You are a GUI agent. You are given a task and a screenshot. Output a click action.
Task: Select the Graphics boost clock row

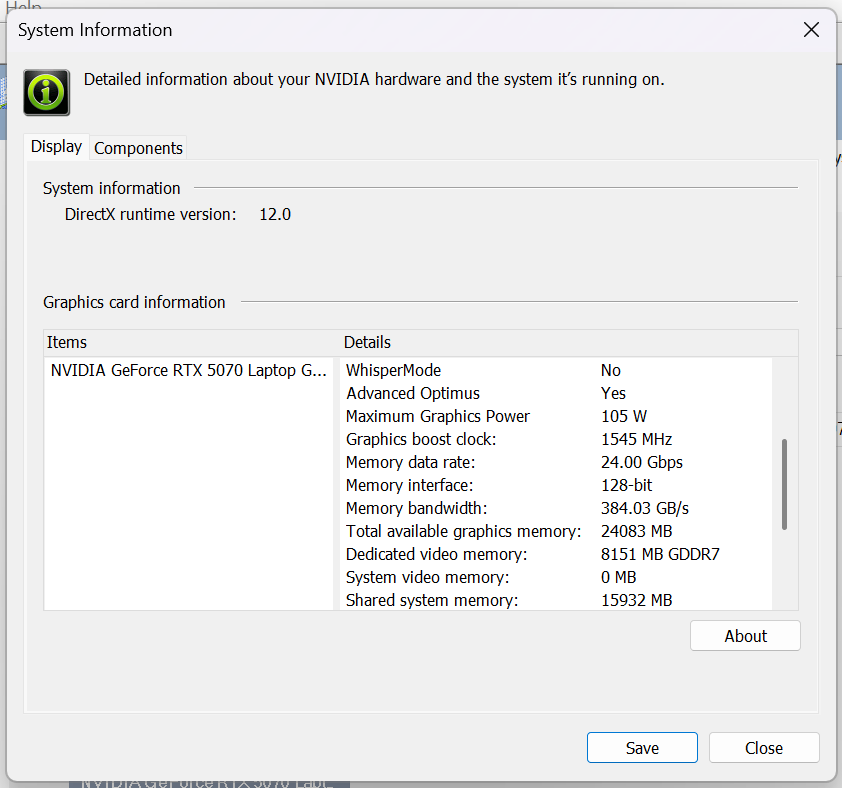[556, 439]
